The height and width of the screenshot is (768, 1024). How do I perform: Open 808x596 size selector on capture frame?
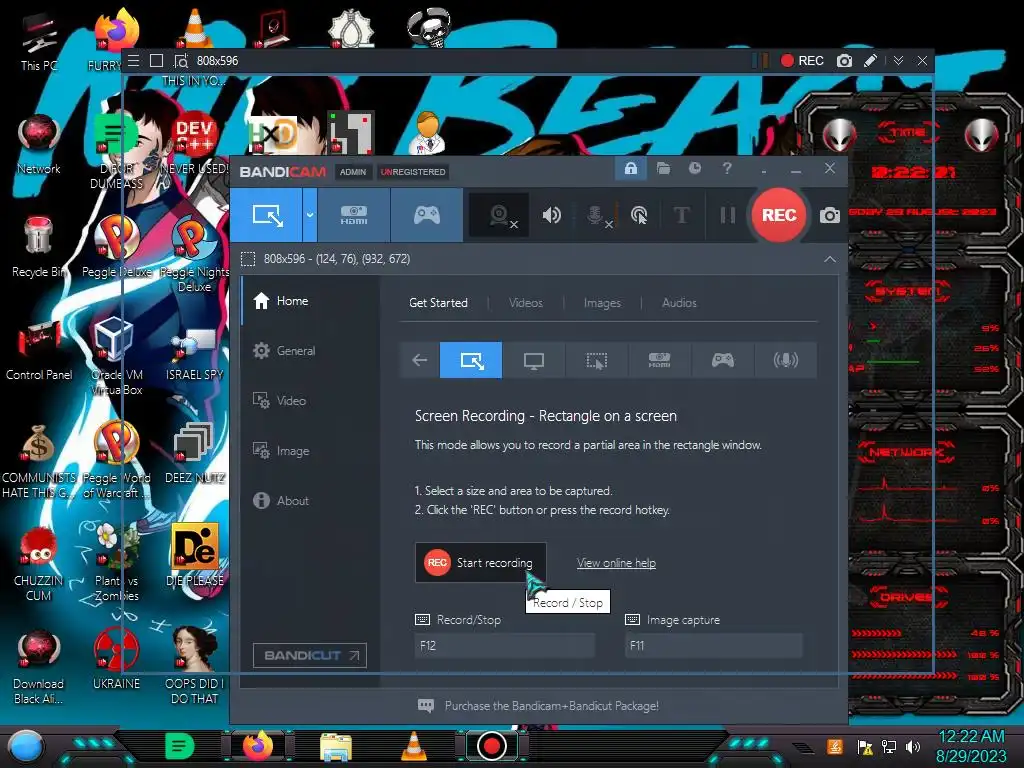click(x=217, y=61)
